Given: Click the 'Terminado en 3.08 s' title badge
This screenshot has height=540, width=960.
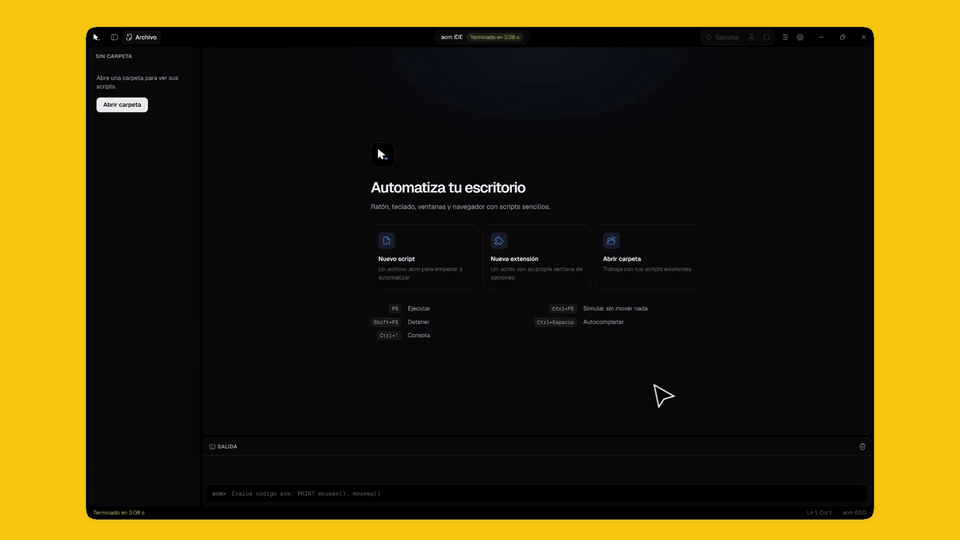Looking at the screenshot, I should coord(495,37).
